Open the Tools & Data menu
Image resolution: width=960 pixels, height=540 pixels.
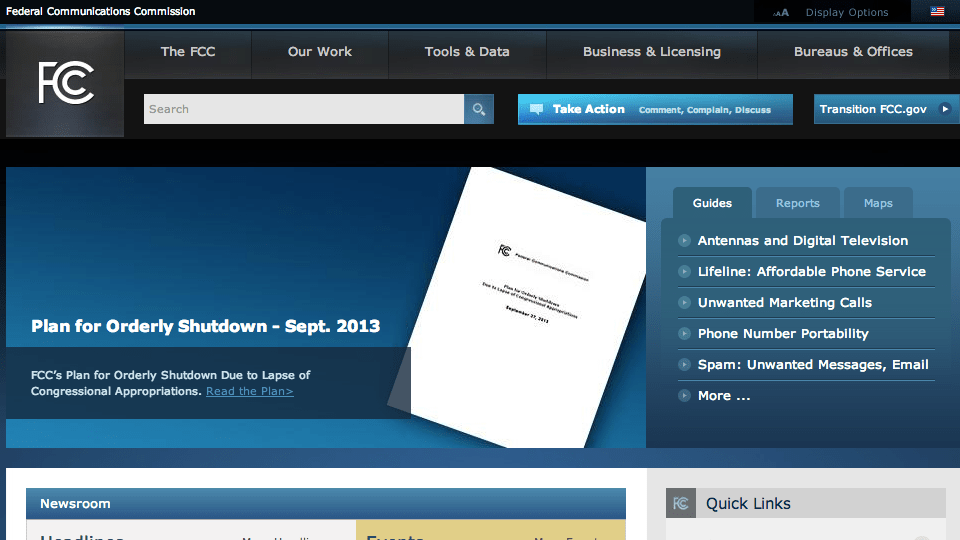467,52
